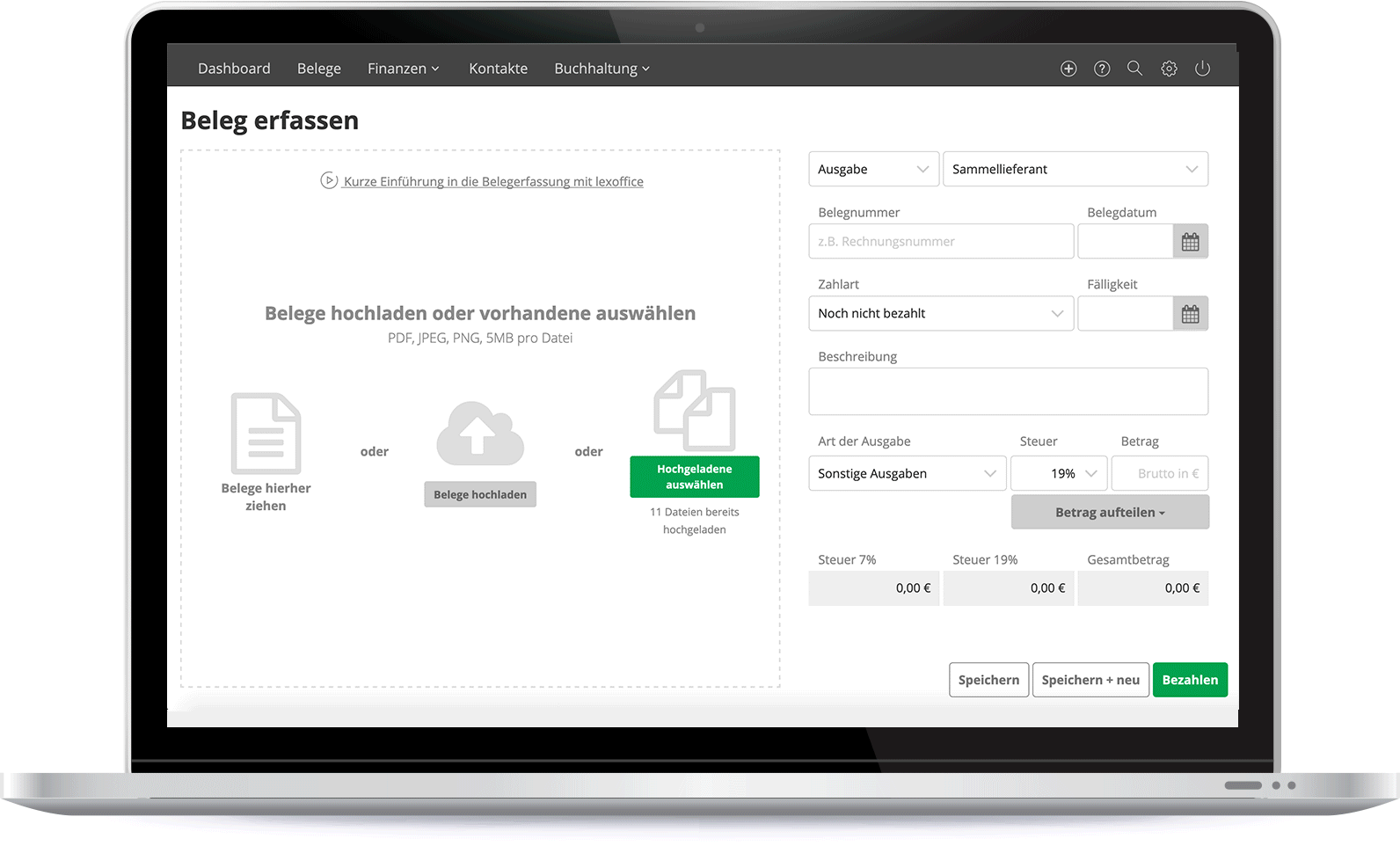Open the Belegdatum calendar picker
This screenshot has height=846, width=1400.
(1190, 242)
